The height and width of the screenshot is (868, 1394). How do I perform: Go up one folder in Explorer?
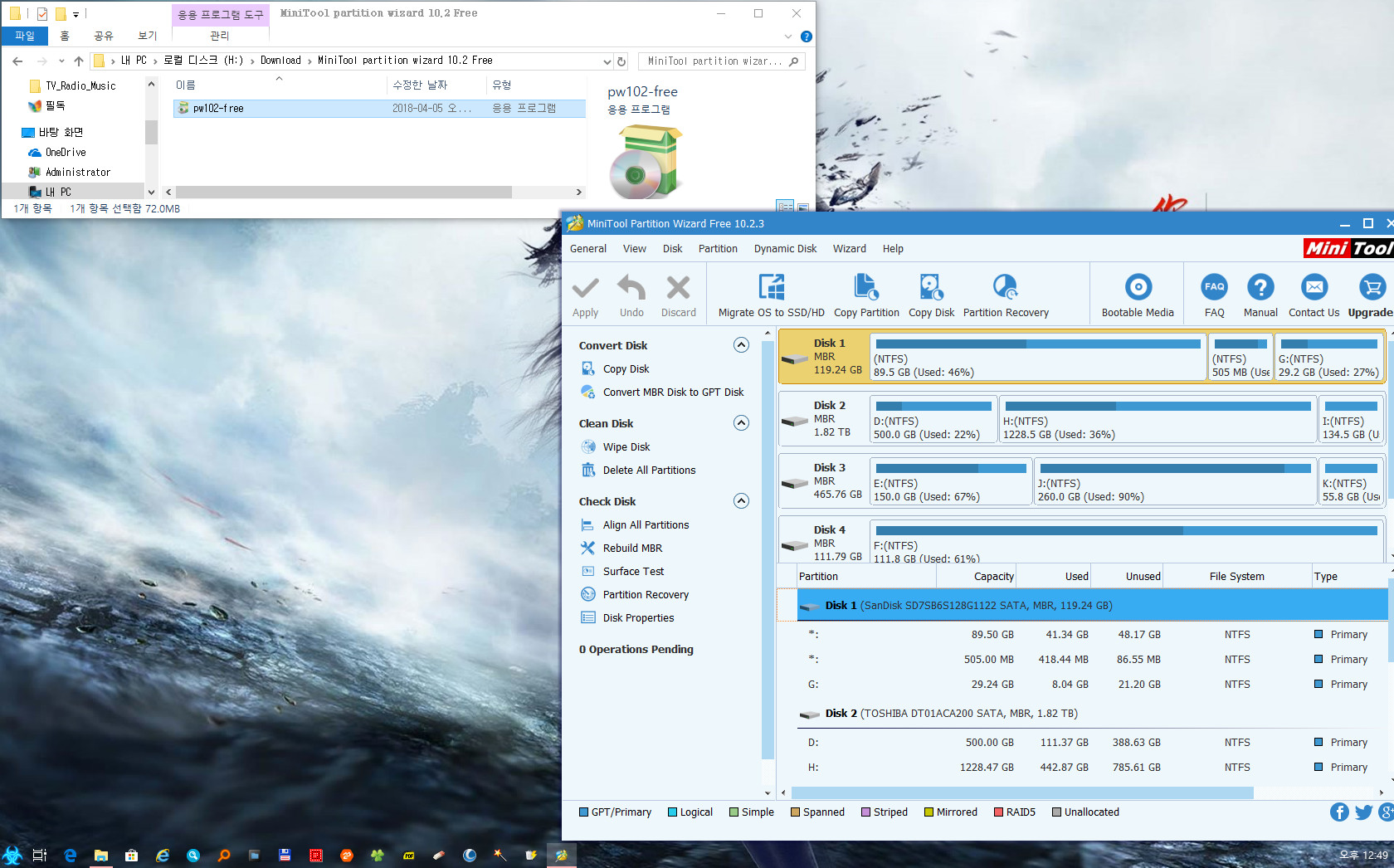pyautogui.click(x=78, y=61)
